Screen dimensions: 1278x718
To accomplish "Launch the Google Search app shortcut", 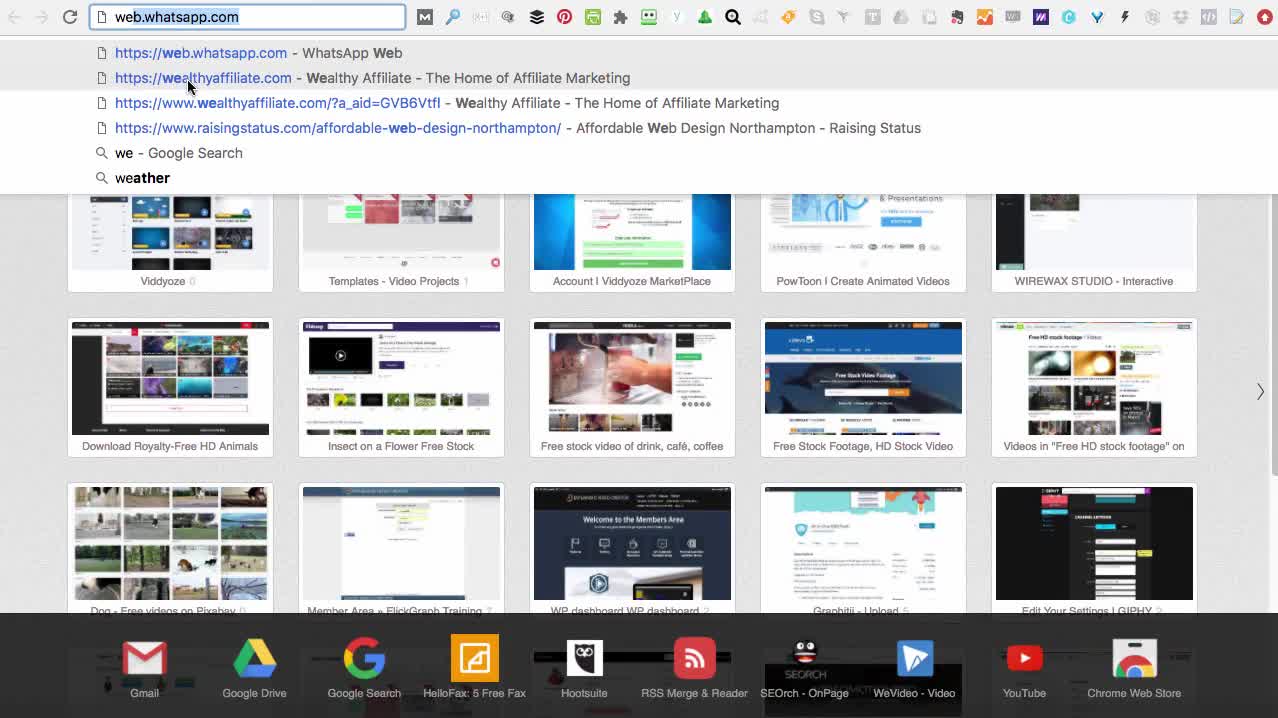I will 364,668.
